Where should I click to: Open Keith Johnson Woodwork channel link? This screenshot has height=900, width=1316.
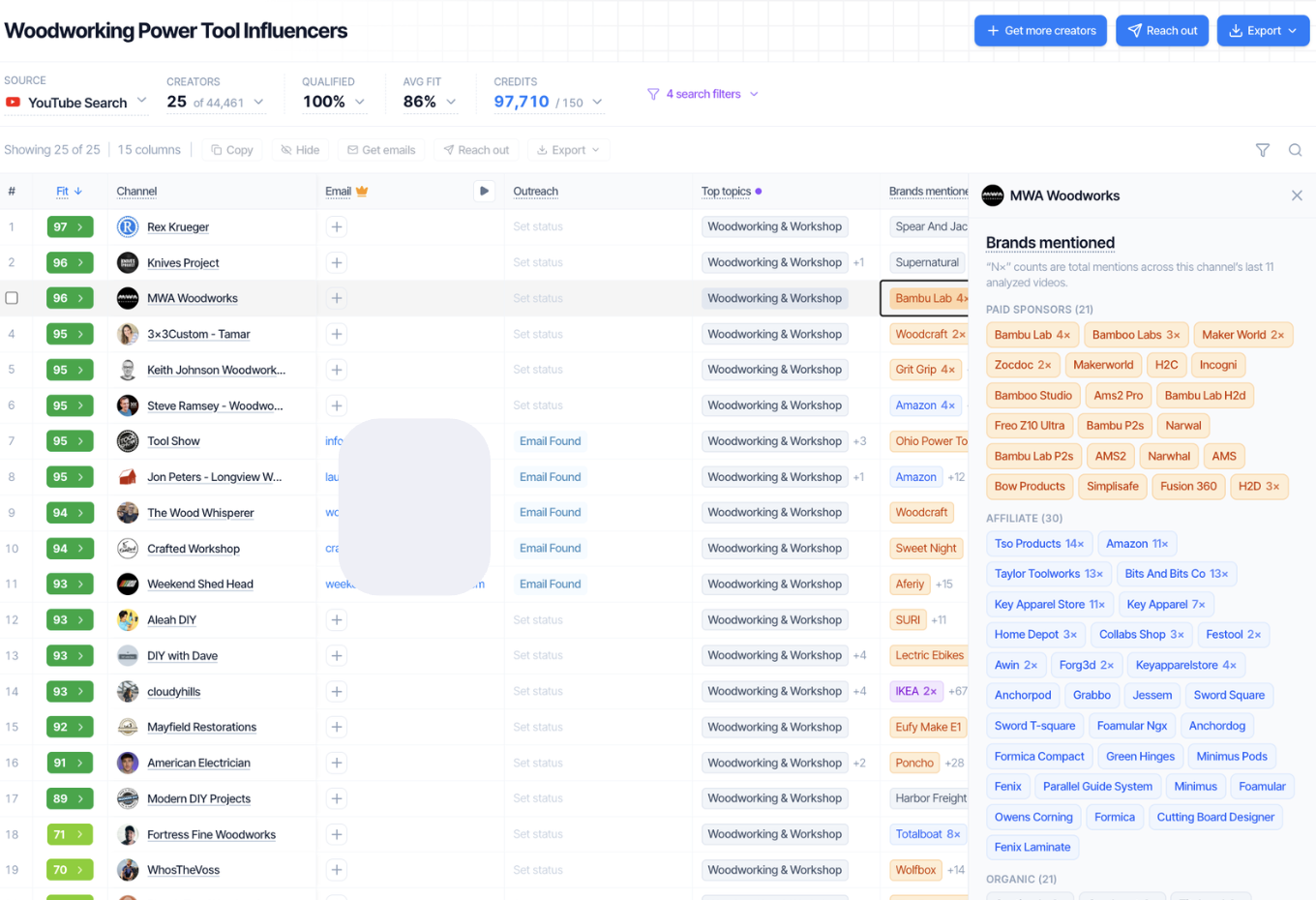[x=216, y=370]
